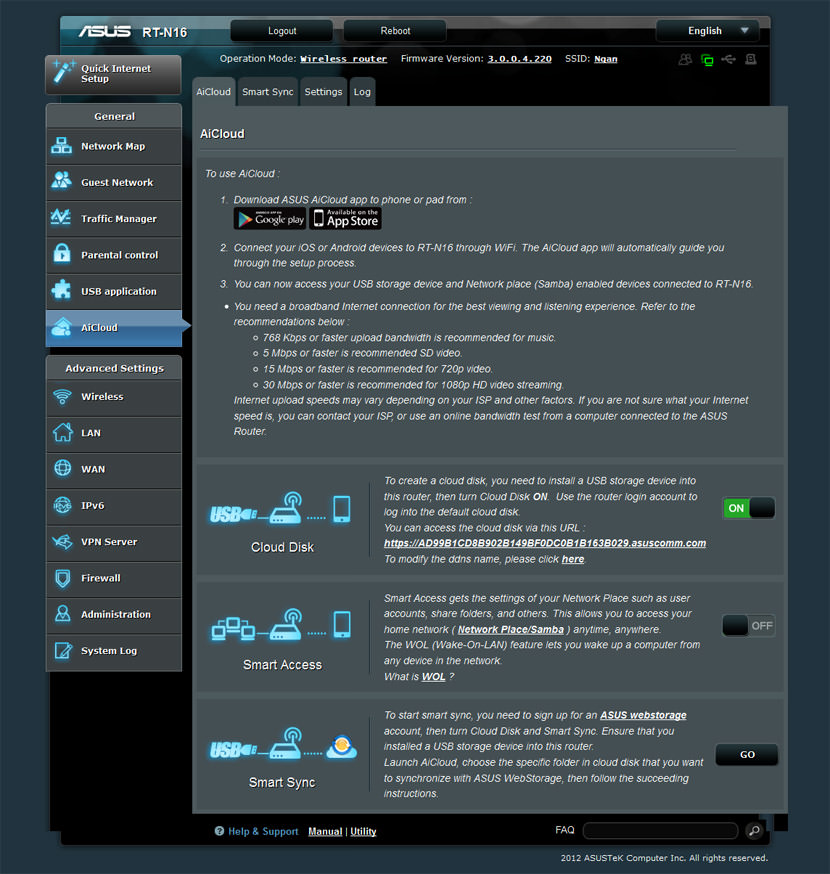Click the green network status icon
Screen dimensions: 830x874
coord(707,60)
